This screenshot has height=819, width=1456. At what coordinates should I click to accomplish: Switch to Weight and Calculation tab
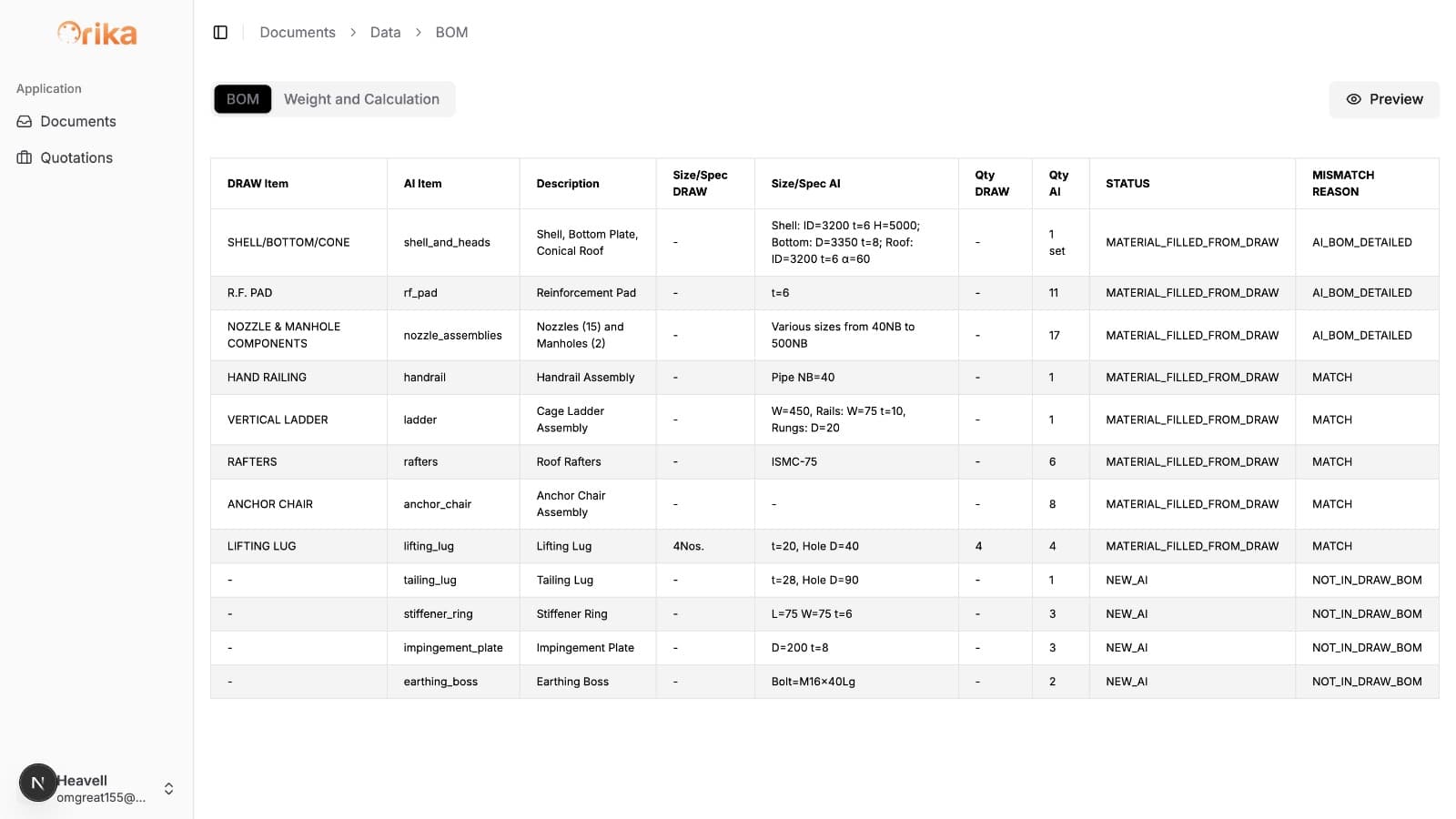361,99
